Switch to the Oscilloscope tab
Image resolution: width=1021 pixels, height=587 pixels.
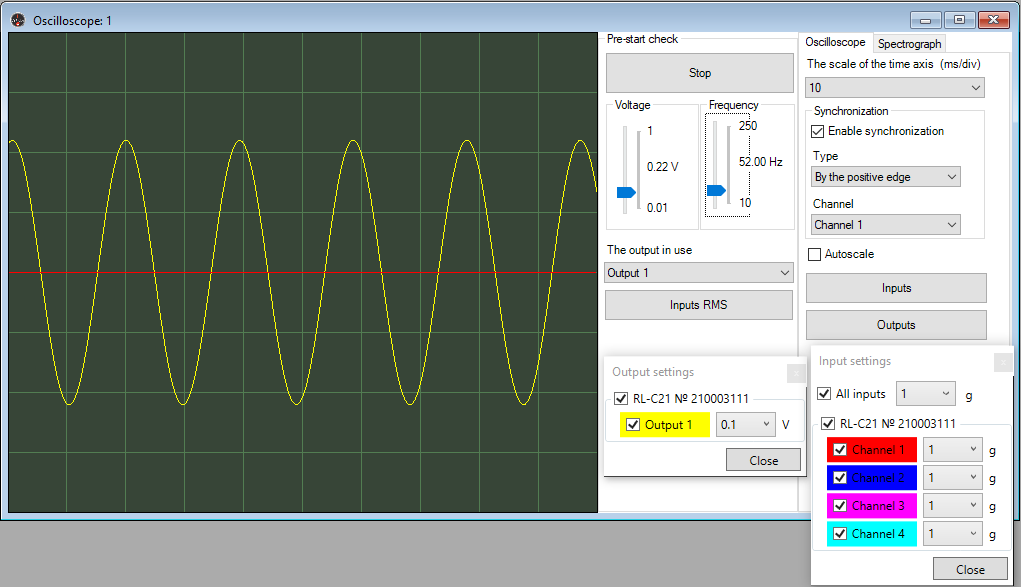pyautogui.click(x=835, y=42)
